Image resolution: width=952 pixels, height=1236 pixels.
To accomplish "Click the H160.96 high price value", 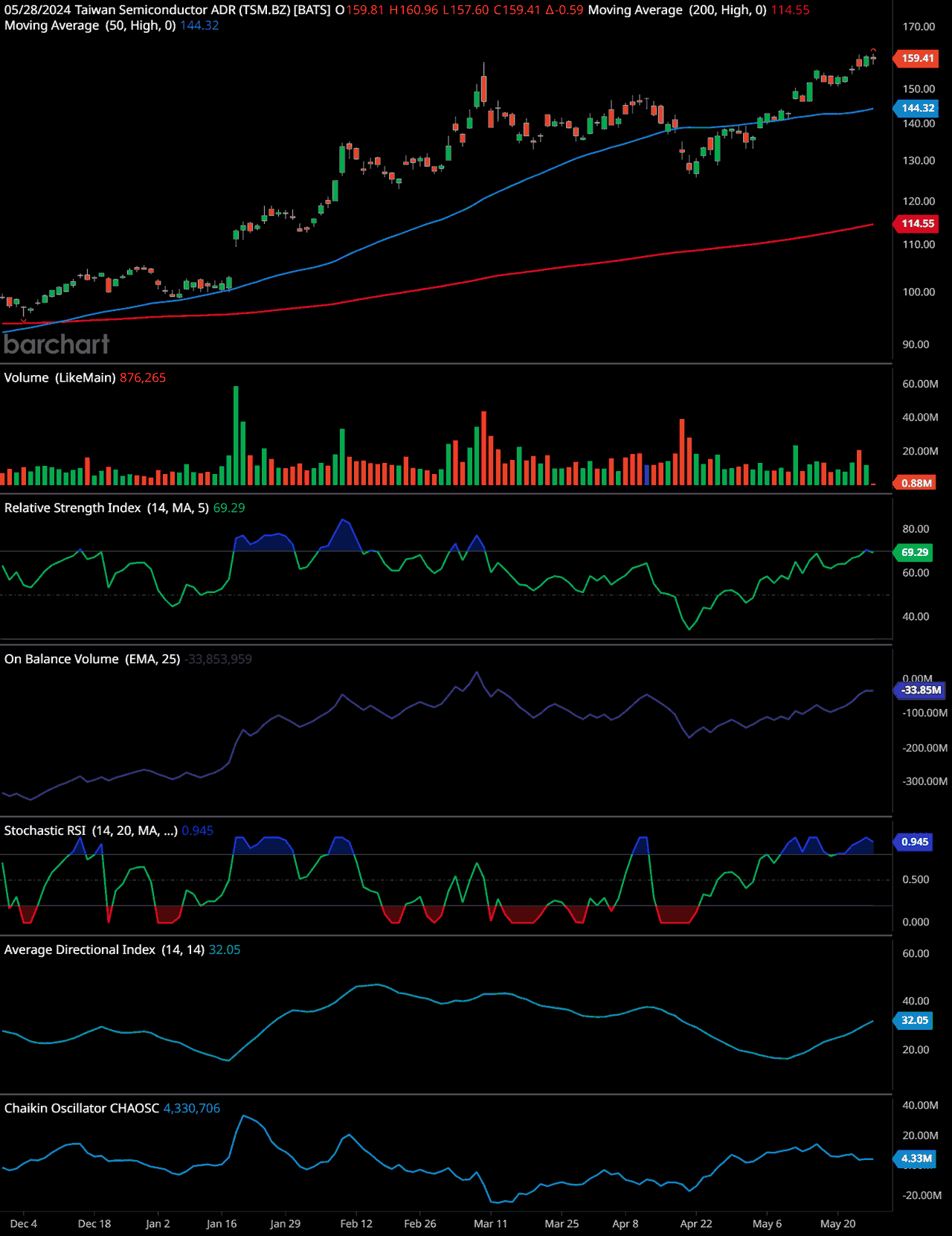I will coord(414,10).
